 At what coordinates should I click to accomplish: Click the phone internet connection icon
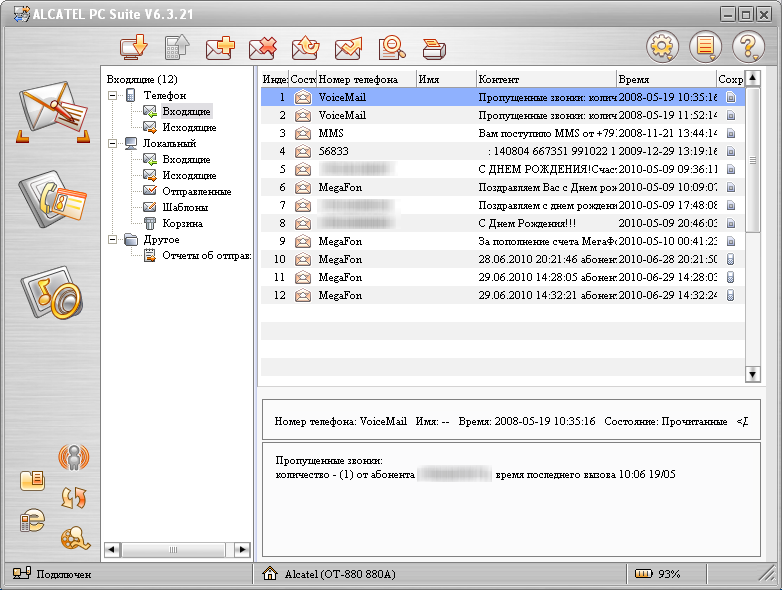point(32,520)
